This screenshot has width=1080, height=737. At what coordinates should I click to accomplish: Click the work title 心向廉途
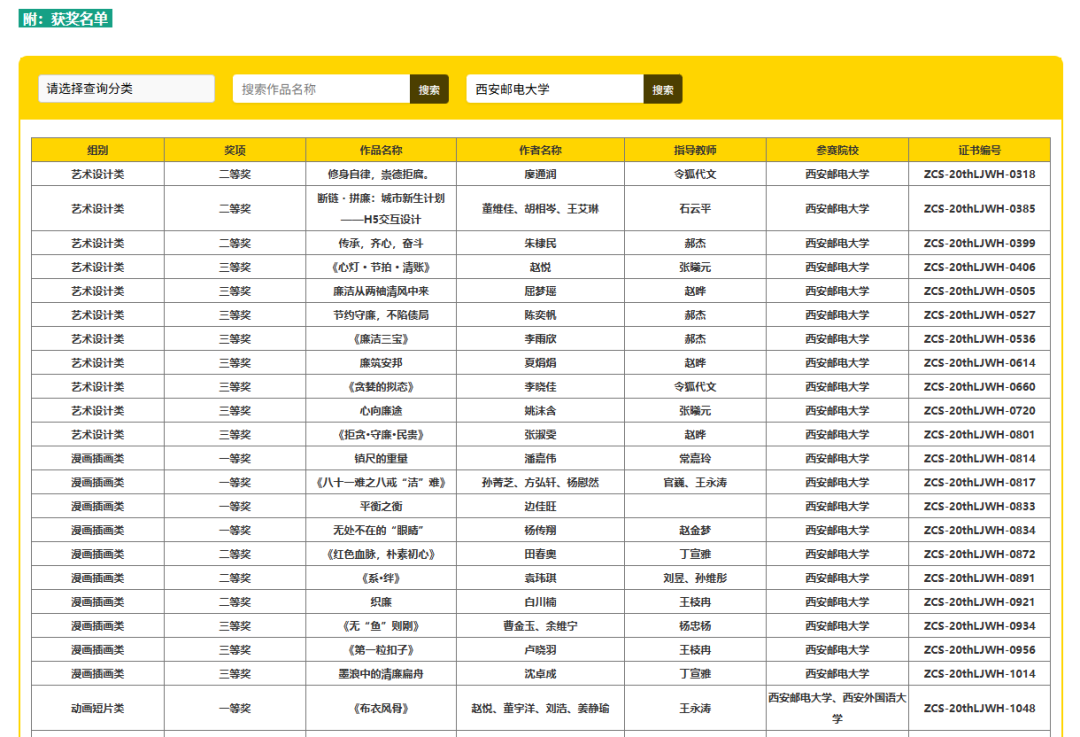coord(381,411)
